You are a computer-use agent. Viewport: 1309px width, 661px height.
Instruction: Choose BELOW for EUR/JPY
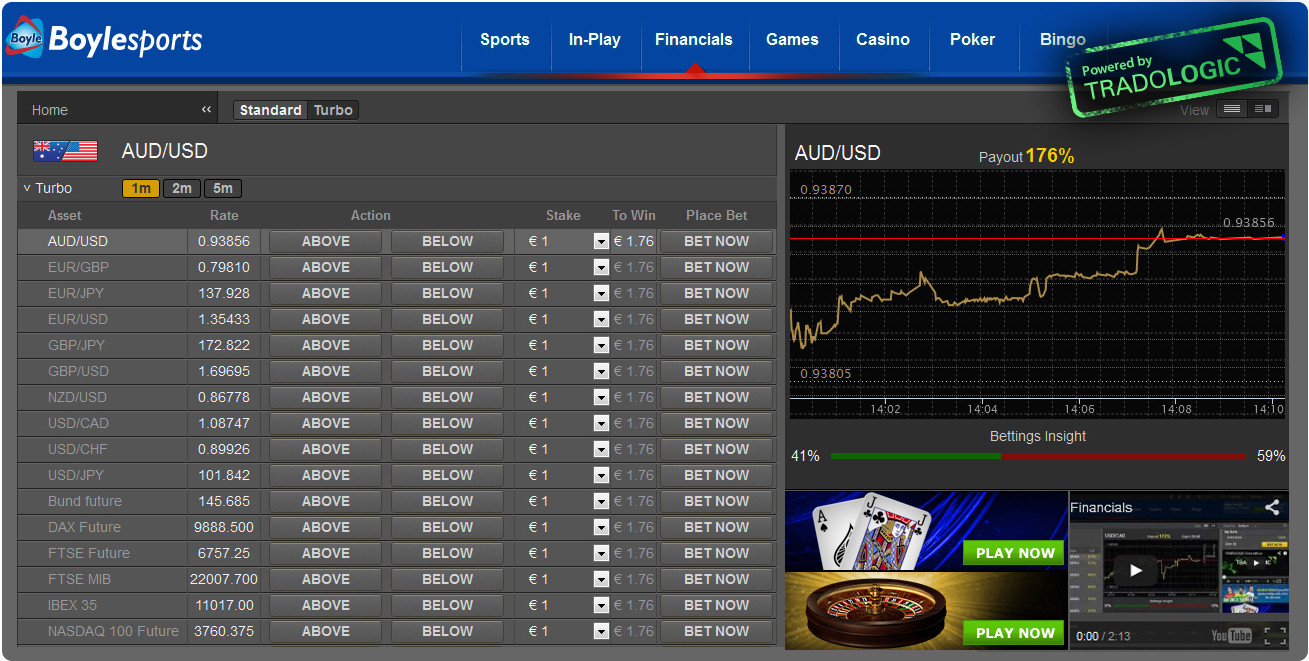(x=447, y=293)
